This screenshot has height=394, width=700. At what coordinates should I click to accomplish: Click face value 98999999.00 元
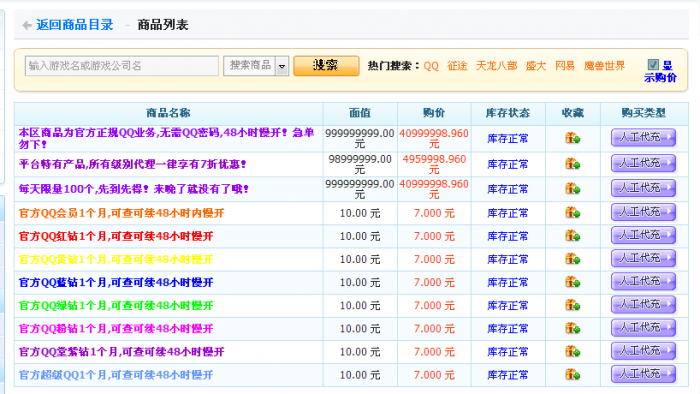click(x=360, y=164)
